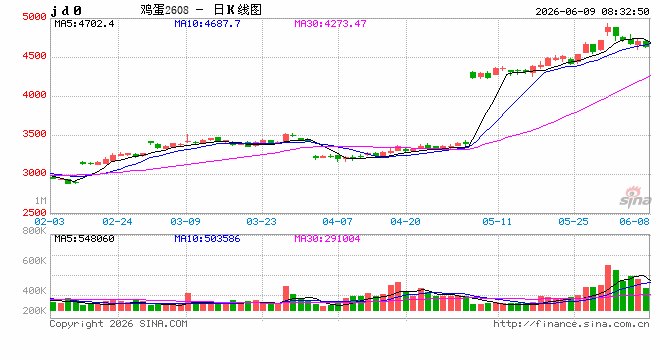Image resolution: width=660 pixels, height=360 pixels.
Task: Click the 600K volume axis label
Action: [34, 261]
